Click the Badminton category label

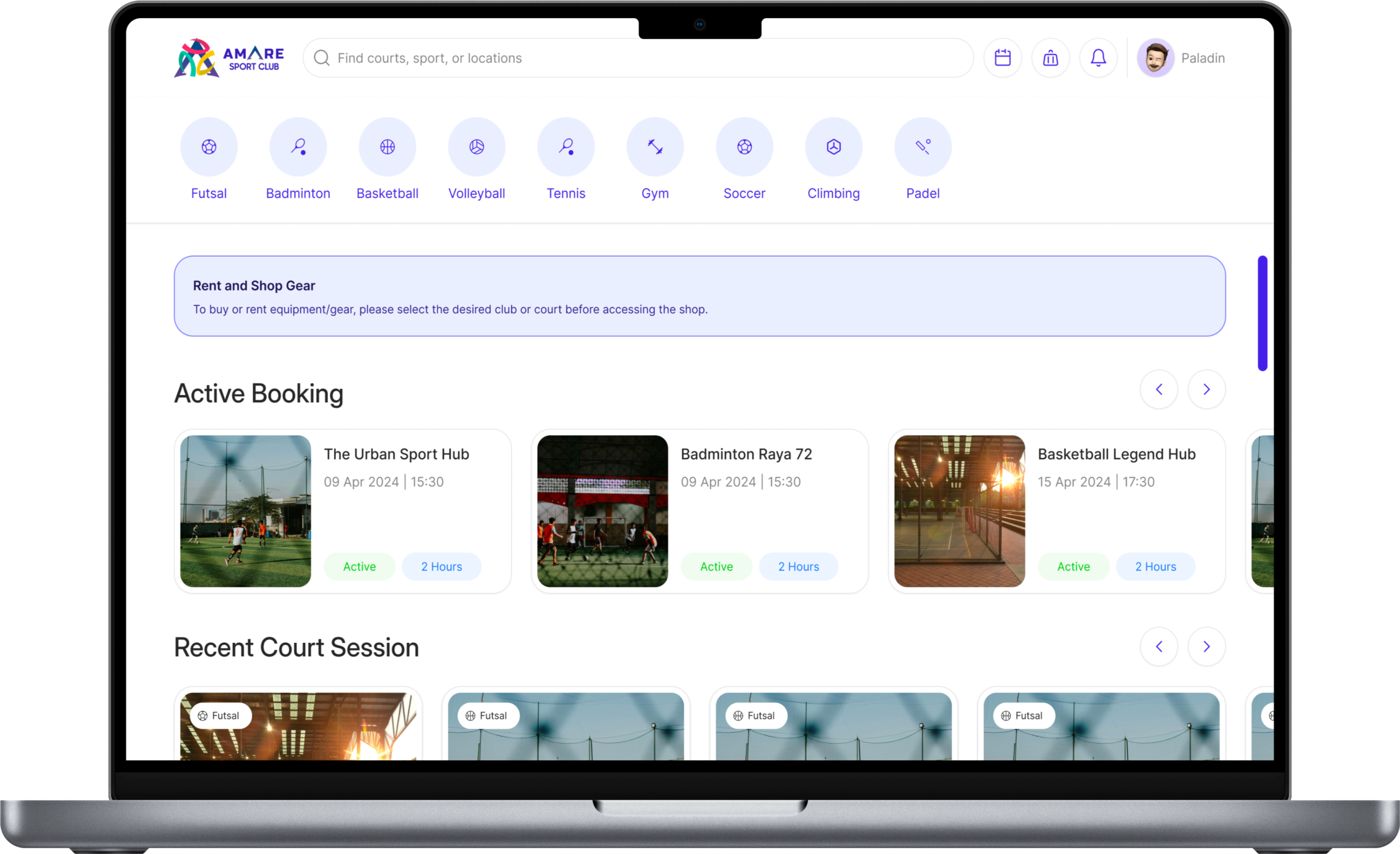[x=298, y=193]
